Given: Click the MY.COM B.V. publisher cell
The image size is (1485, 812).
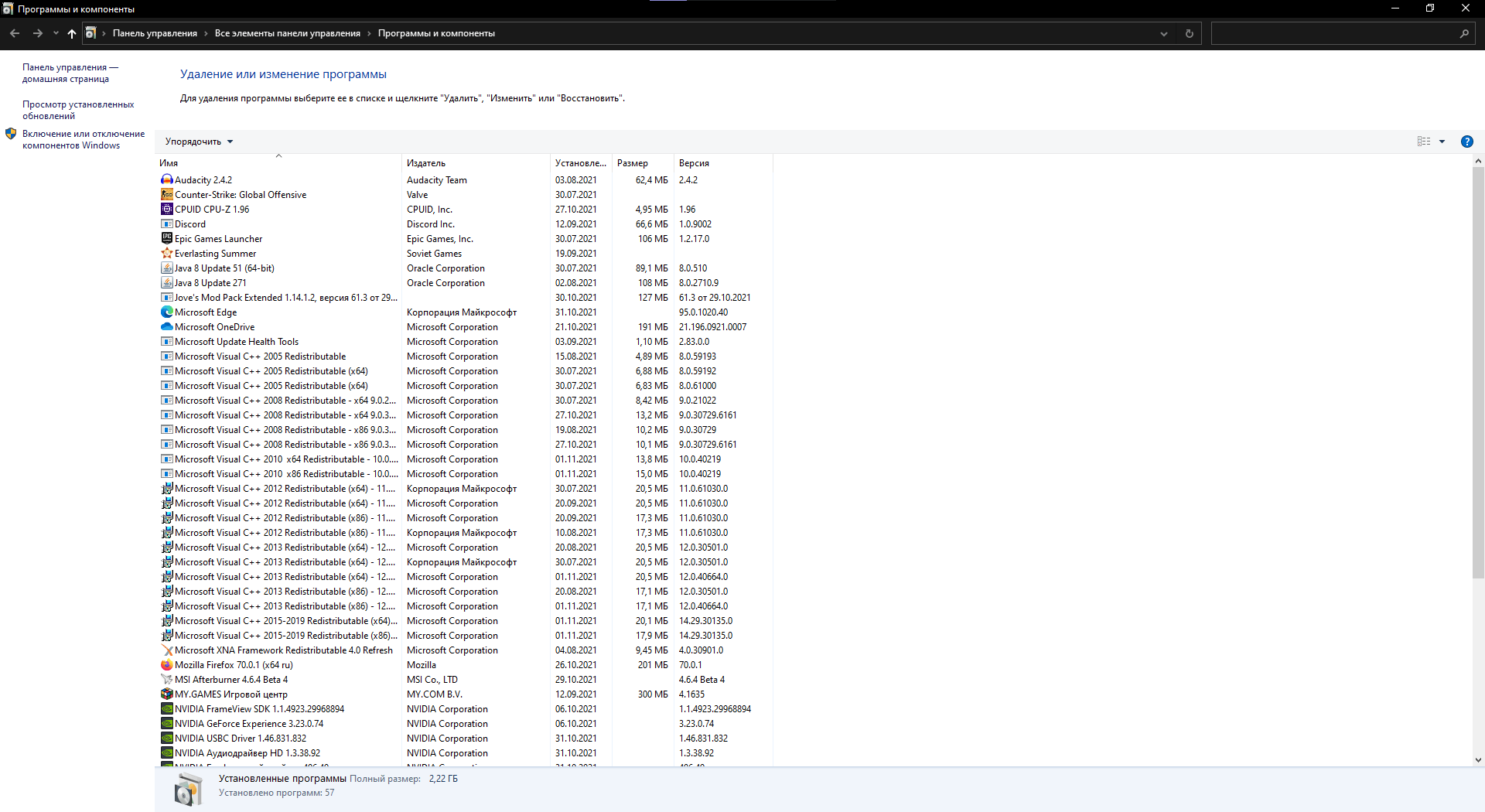Looking at the screenshot, I should (x=435, y=694).
